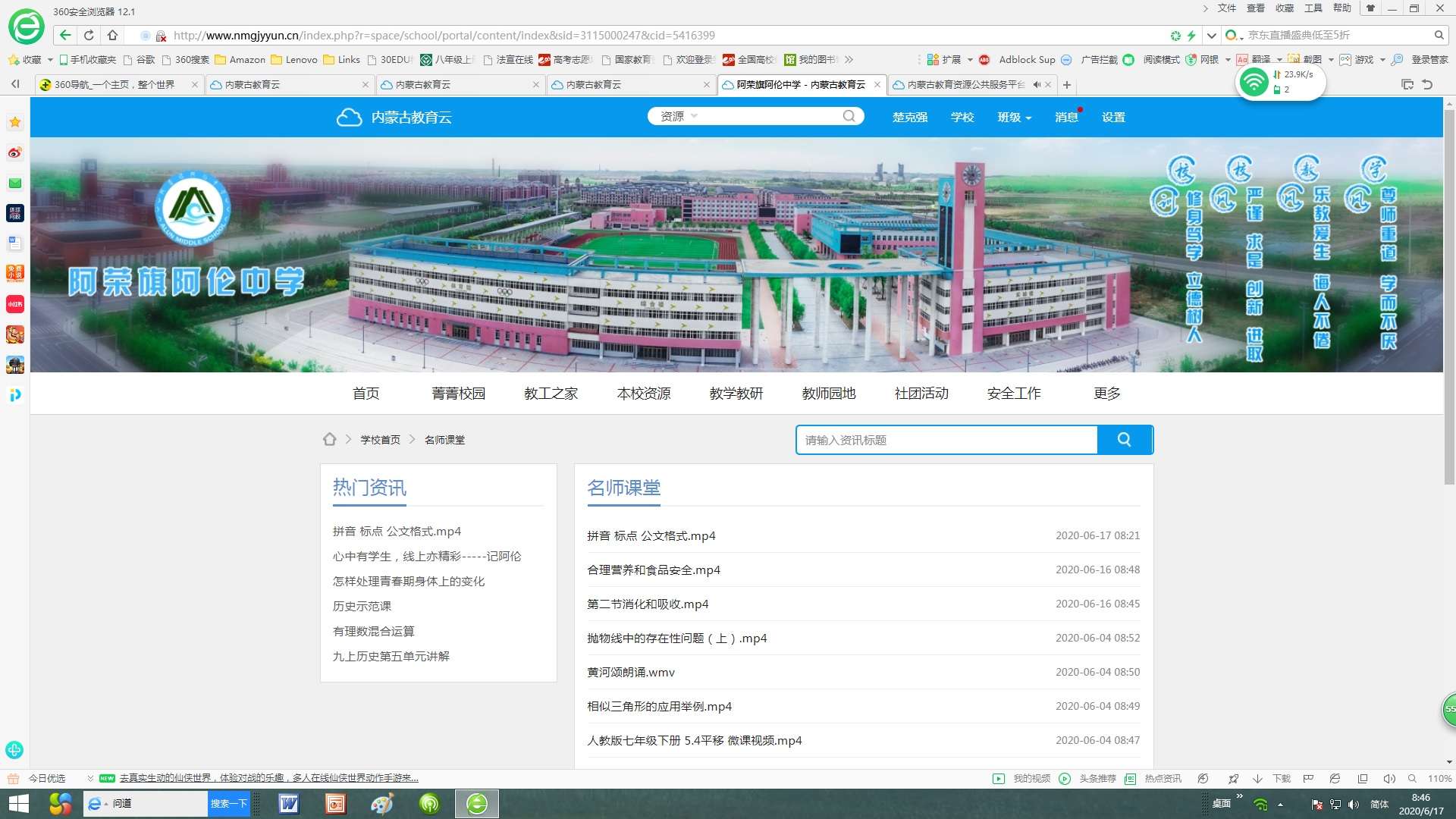Toggle 阅读模式 reading mode
This screenshot has height=819, width=1456.
pyautogui.click(x=1160, y=60)
